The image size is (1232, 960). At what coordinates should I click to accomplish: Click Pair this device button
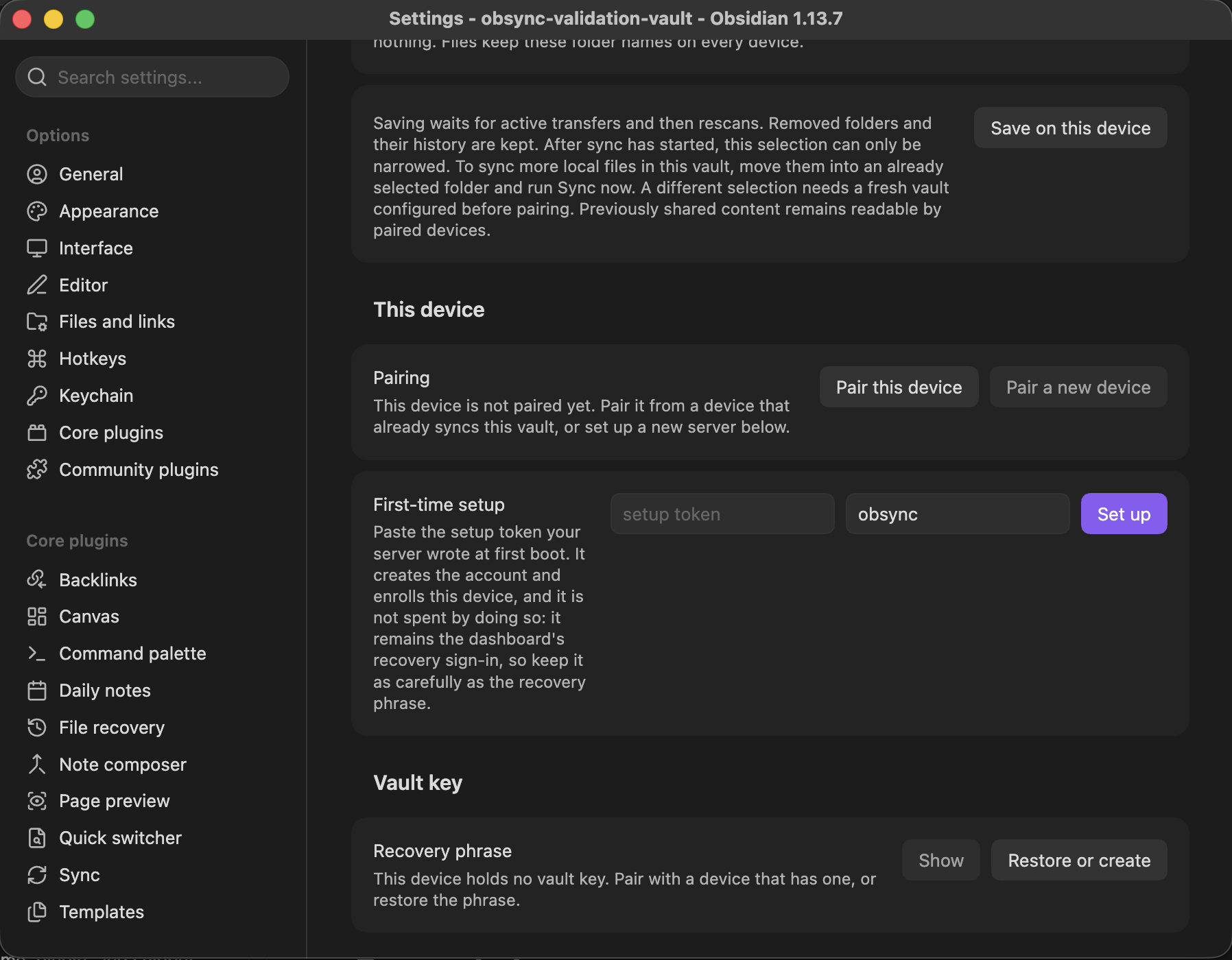click(x=899, y=387)
